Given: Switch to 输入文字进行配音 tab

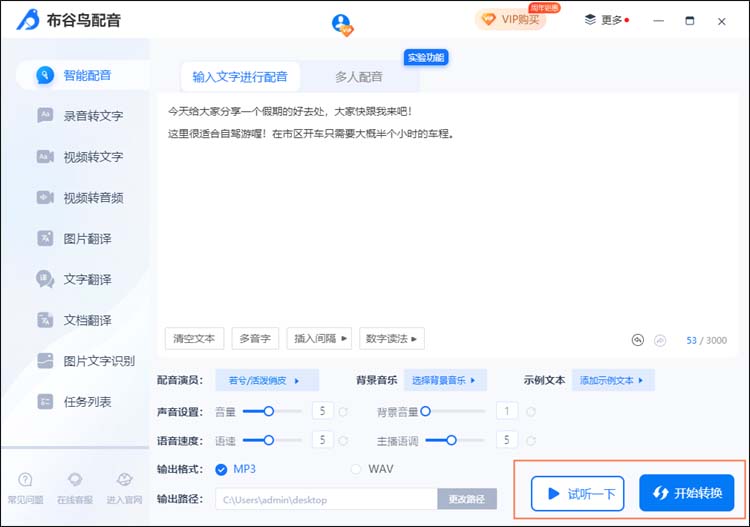Looking at the screenshot, I should (x=240, y=77).
